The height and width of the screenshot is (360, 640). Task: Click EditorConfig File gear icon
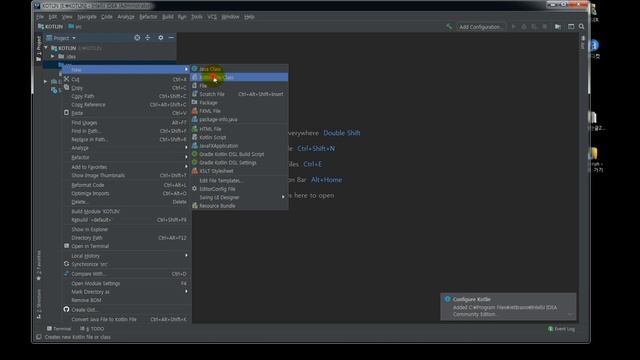[195, 189]
